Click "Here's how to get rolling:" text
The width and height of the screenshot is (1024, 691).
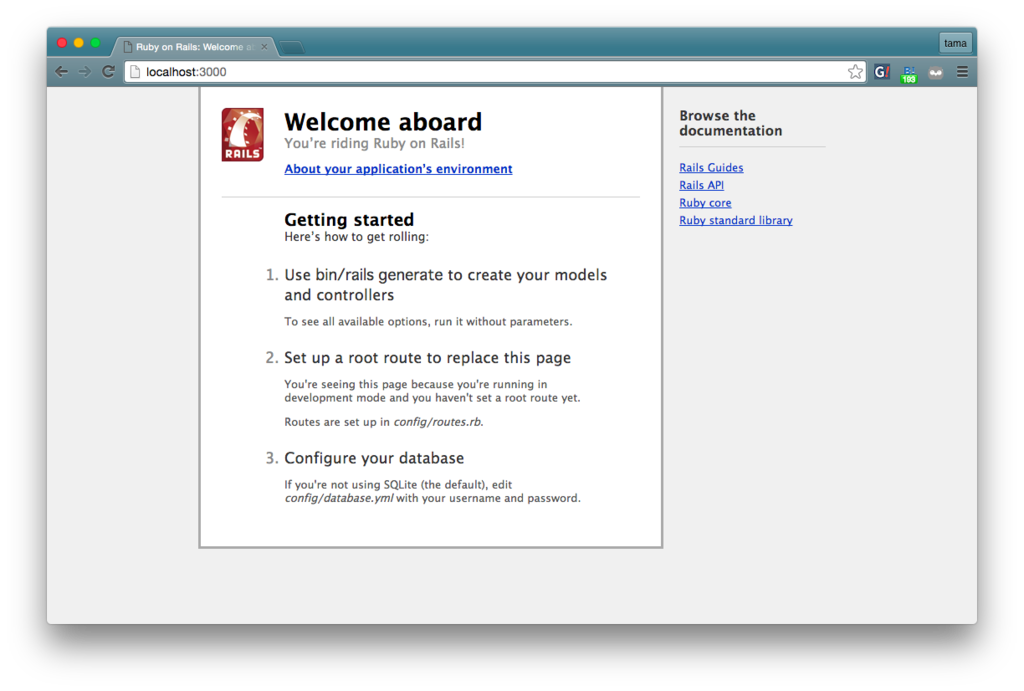pyautogui.click(x=357, y=237)
